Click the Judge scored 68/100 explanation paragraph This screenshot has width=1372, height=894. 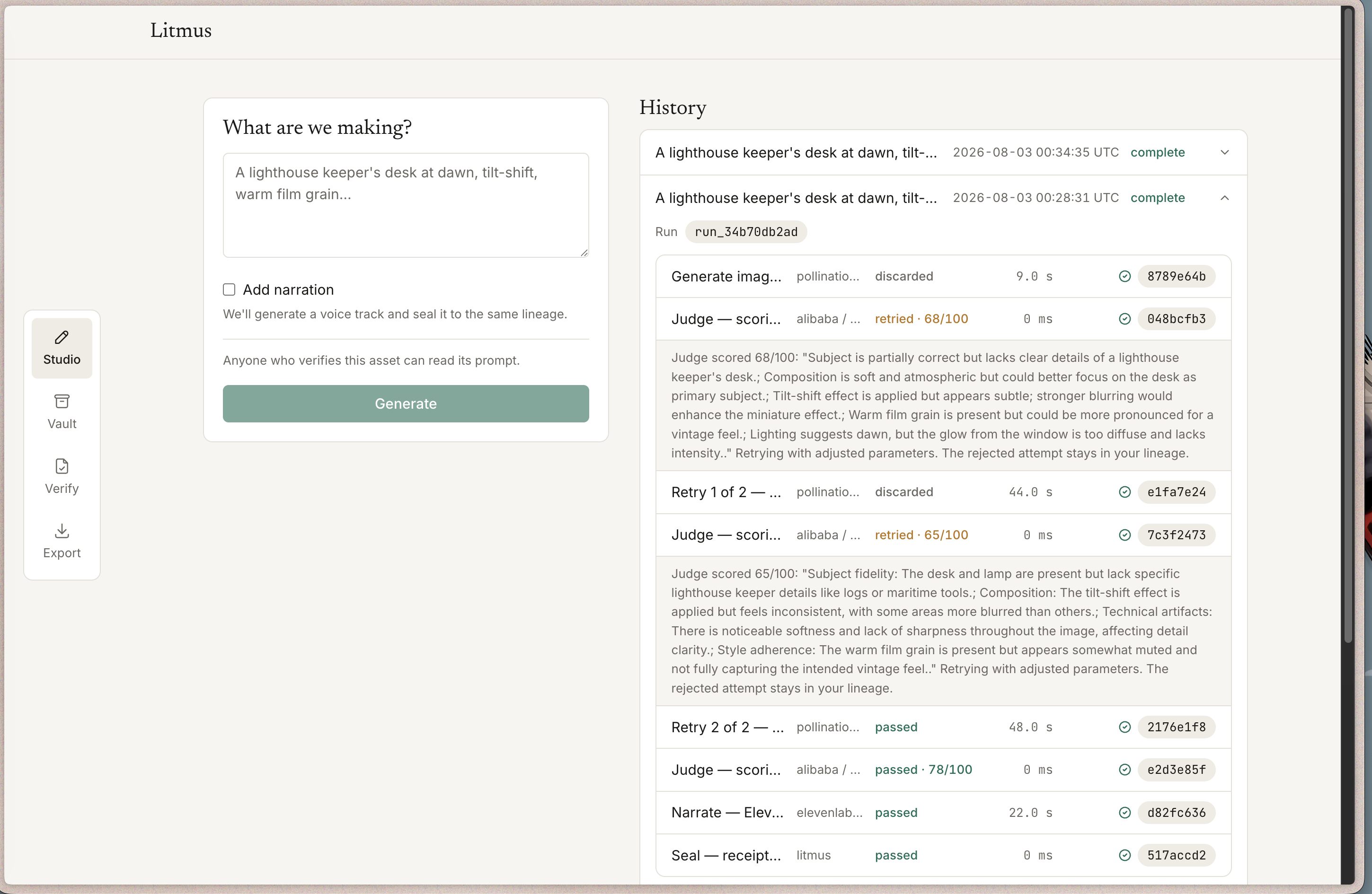tap(943, 405)
